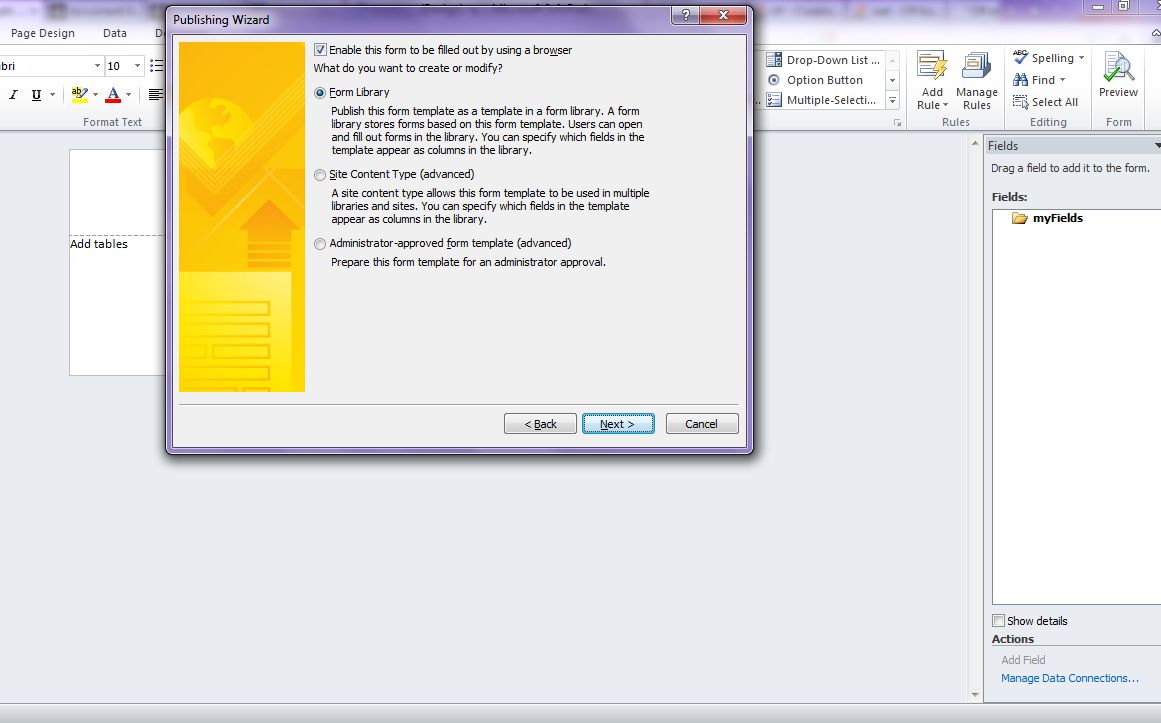Insert the Drop-Down List control
The width and height of the screenshot is (1161, 723).
[x=823, y=60]
